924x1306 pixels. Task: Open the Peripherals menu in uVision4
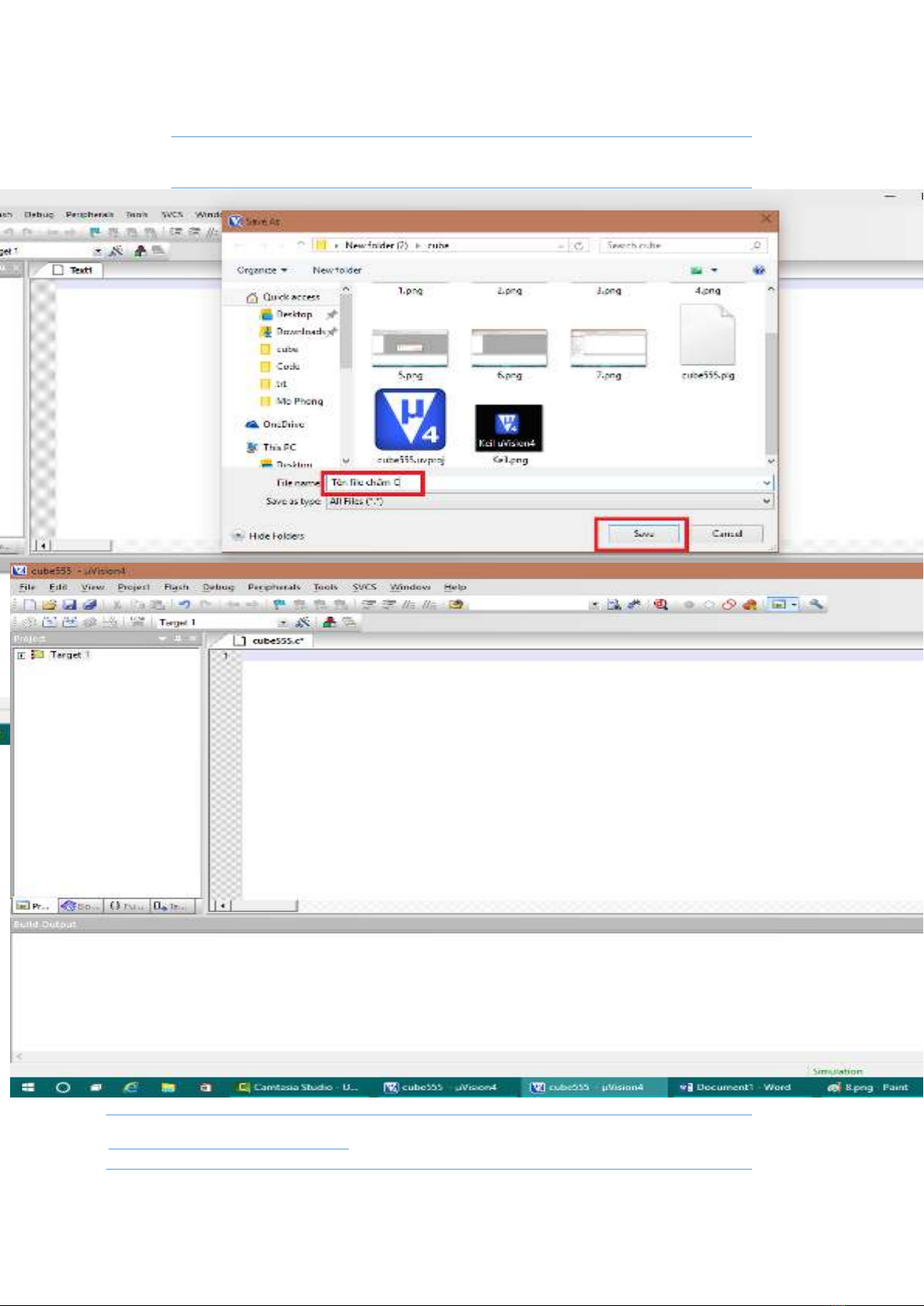pyautogui.click(x=274, y=588)
